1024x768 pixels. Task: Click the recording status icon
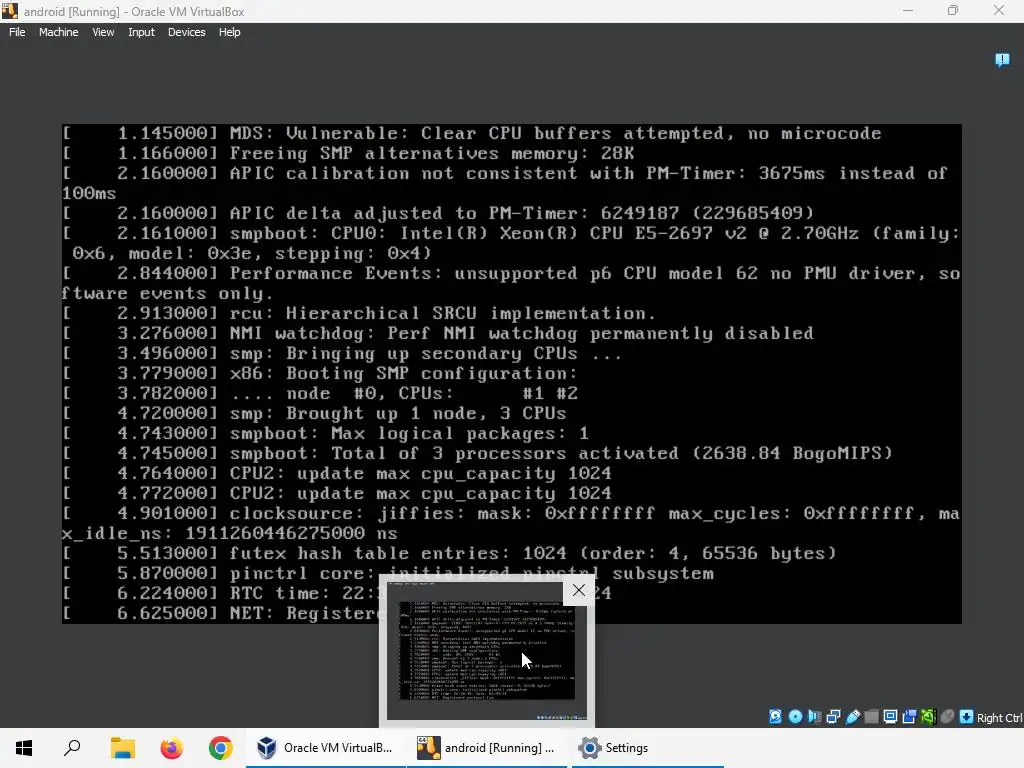click(909, 716)
